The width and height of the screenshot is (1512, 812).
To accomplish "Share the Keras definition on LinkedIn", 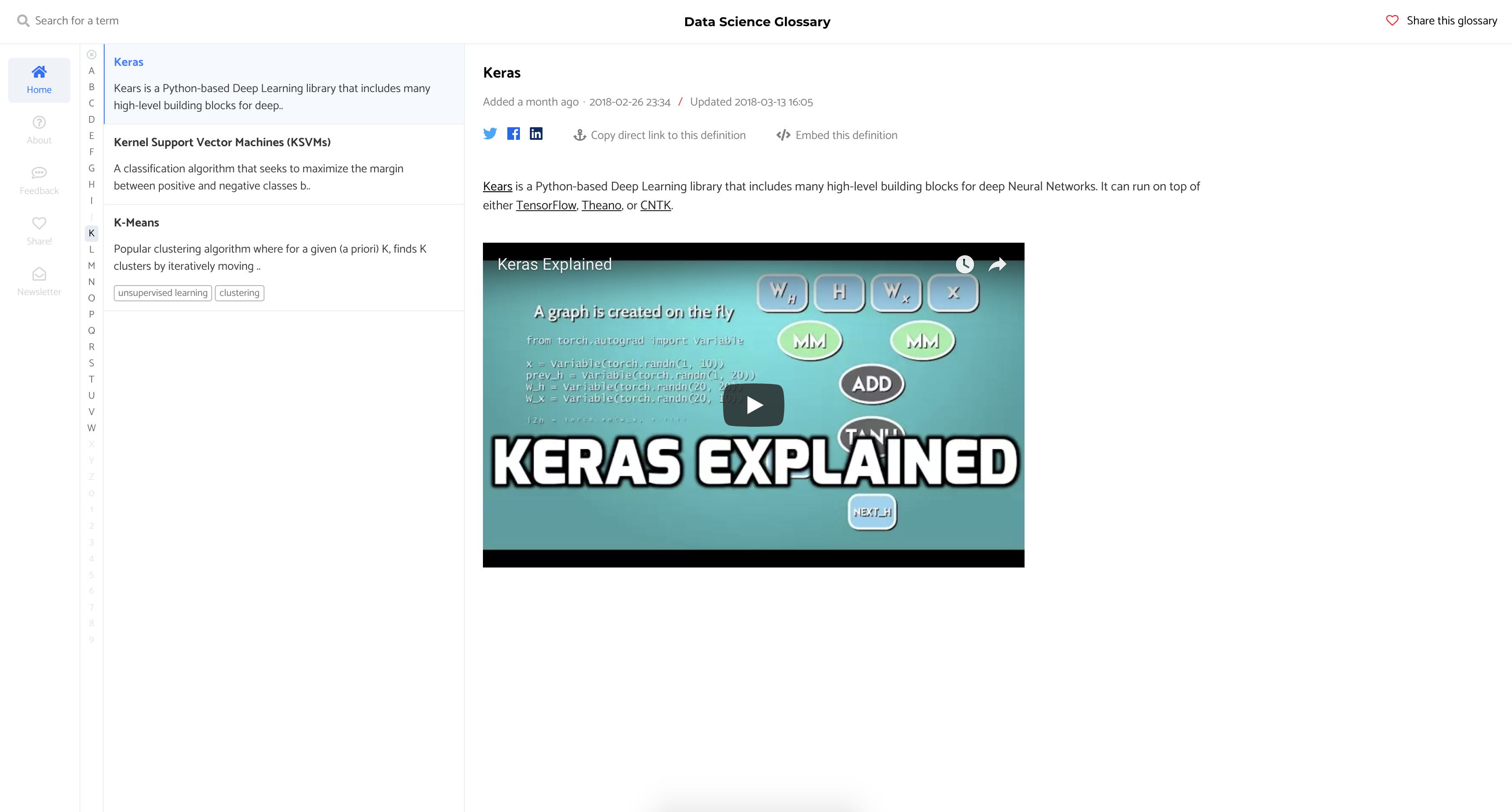I will tap(535, 134).
